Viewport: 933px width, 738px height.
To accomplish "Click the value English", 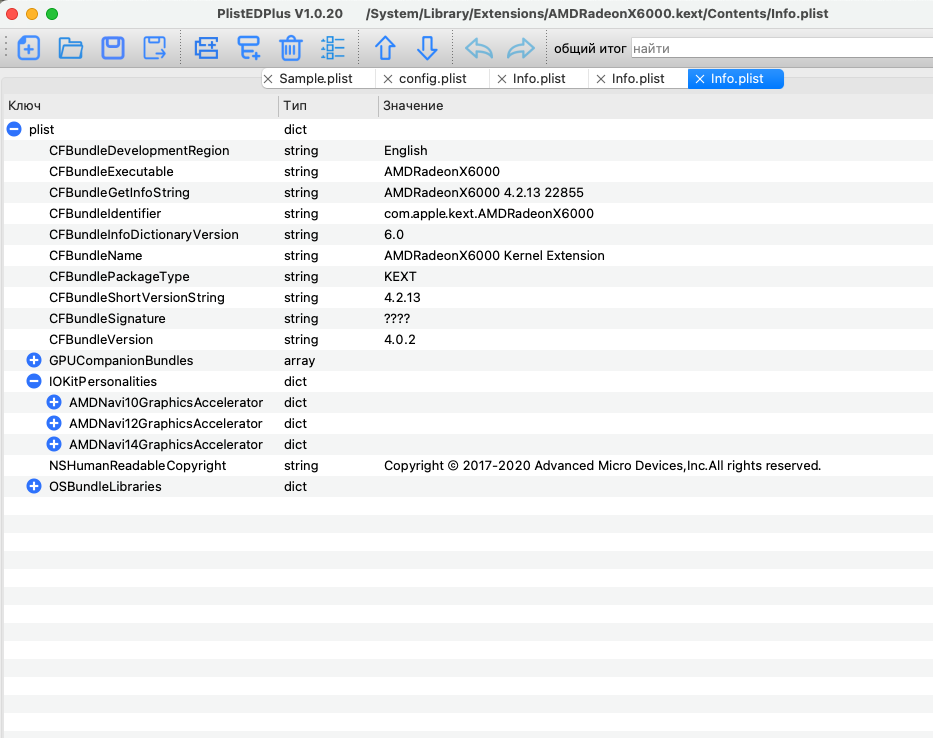I will pyautogui.click(x=405, y=151).
